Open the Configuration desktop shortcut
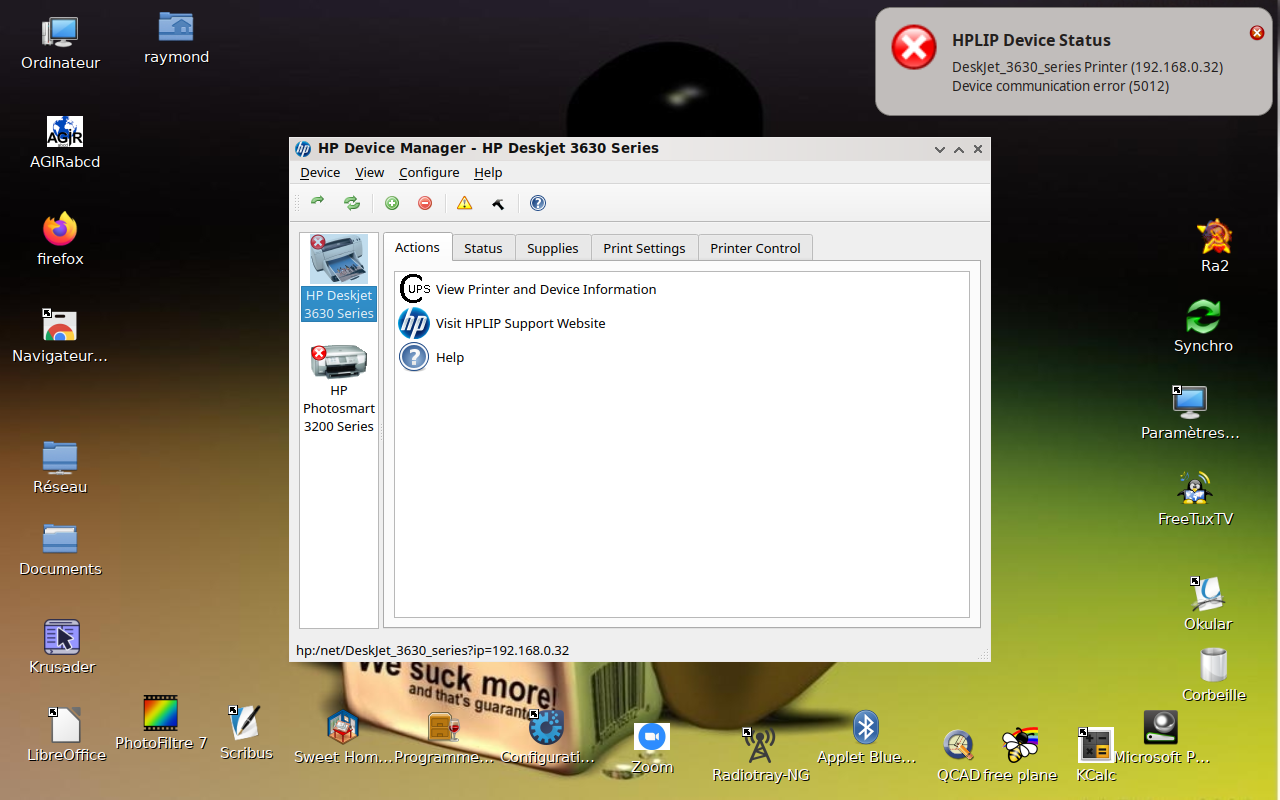Screen dimensions: 1280x800 click(x=547, y=738)
